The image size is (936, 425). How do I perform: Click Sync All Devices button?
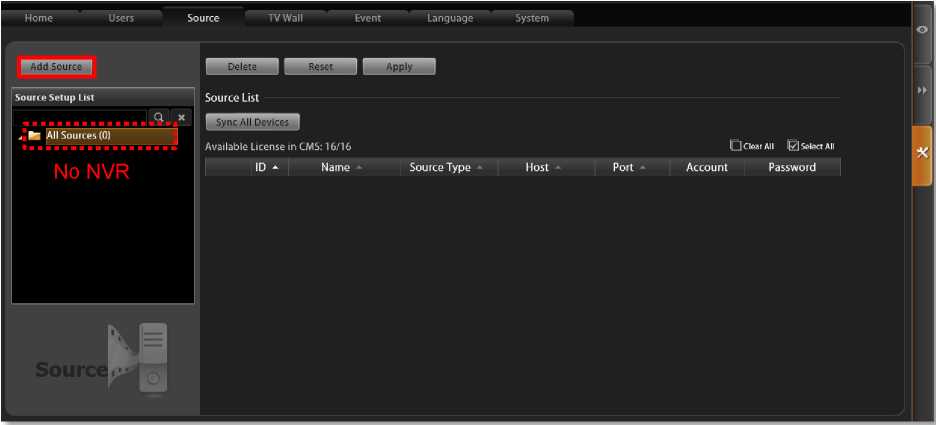[252, 122]
